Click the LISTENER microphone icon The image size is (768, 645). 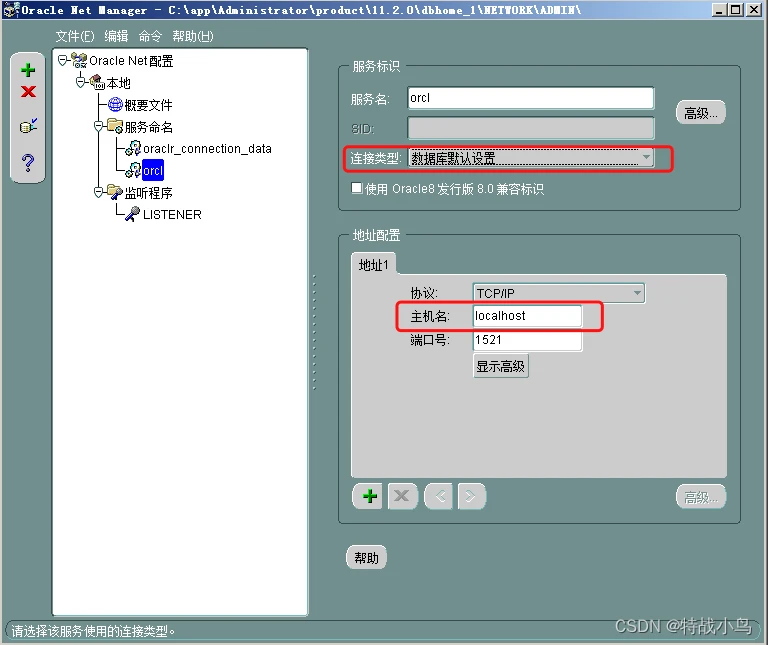(133, 214)
